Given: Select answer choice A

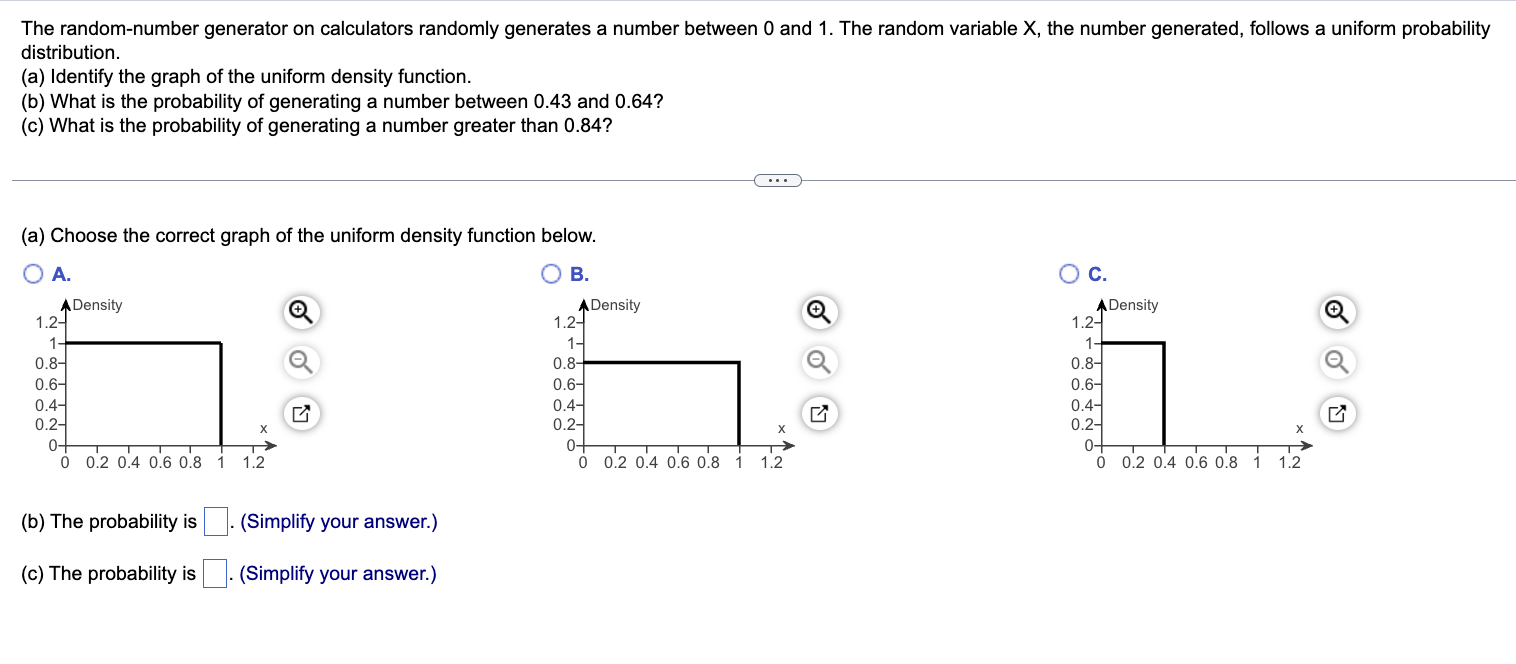Looking at the screenshot, I should [33, 273].
